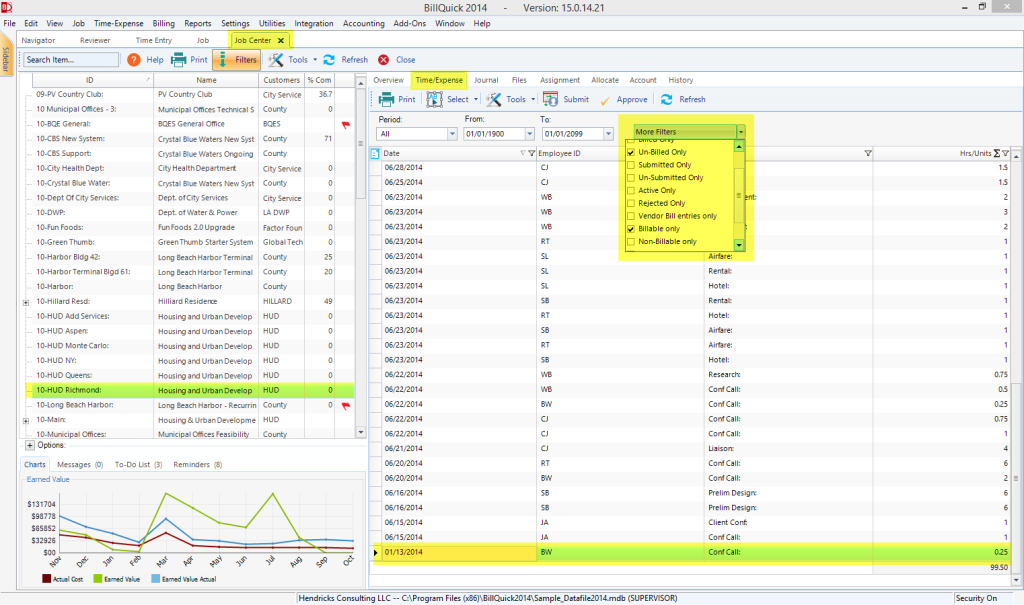This screenshot has height=605, width=1024.
Task: Click the Actual Cost legend swatch
Action: pos(46,579)
